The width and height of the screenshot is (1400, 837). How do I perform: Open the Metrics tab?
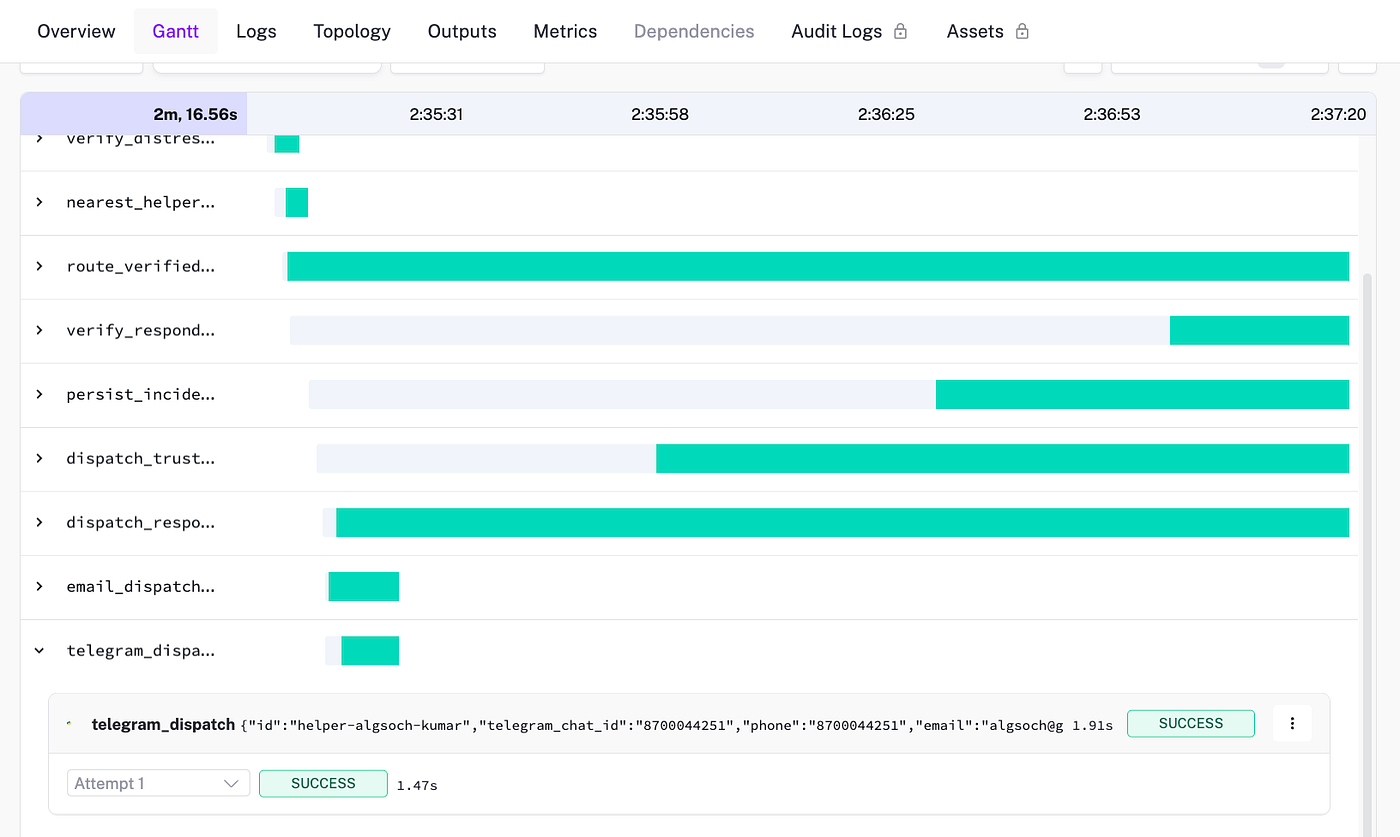pos(565,31)
